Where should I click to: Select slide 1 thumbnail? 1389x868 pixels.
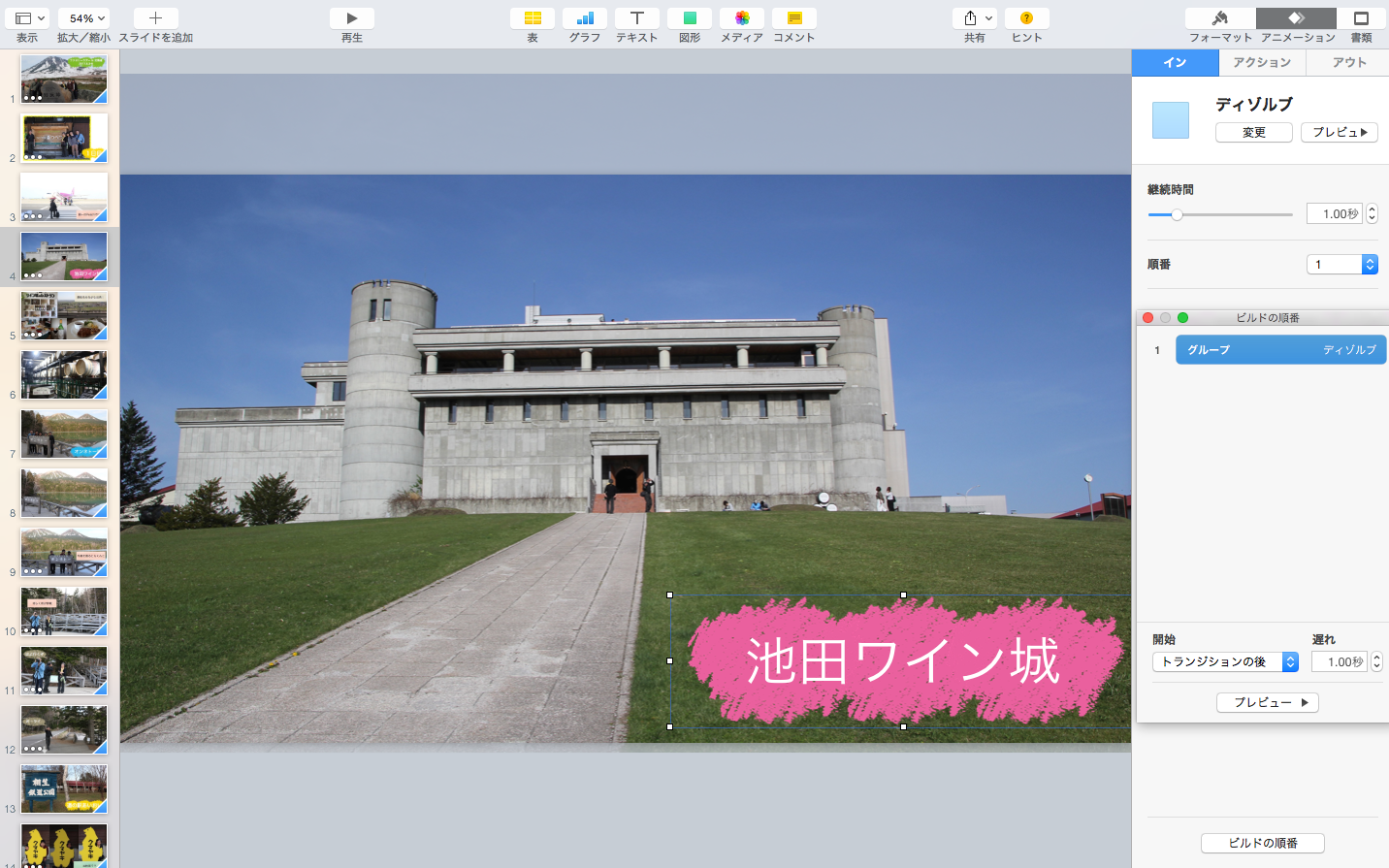[x=64, y=80]
